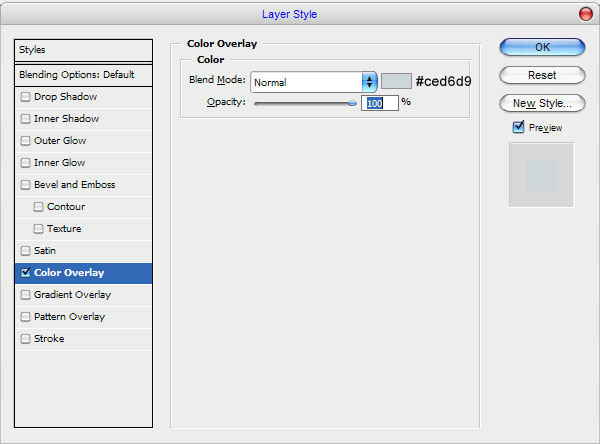Click the style preview thumbnail
This screenshot has width=600, height=444.
pos(541,175)
